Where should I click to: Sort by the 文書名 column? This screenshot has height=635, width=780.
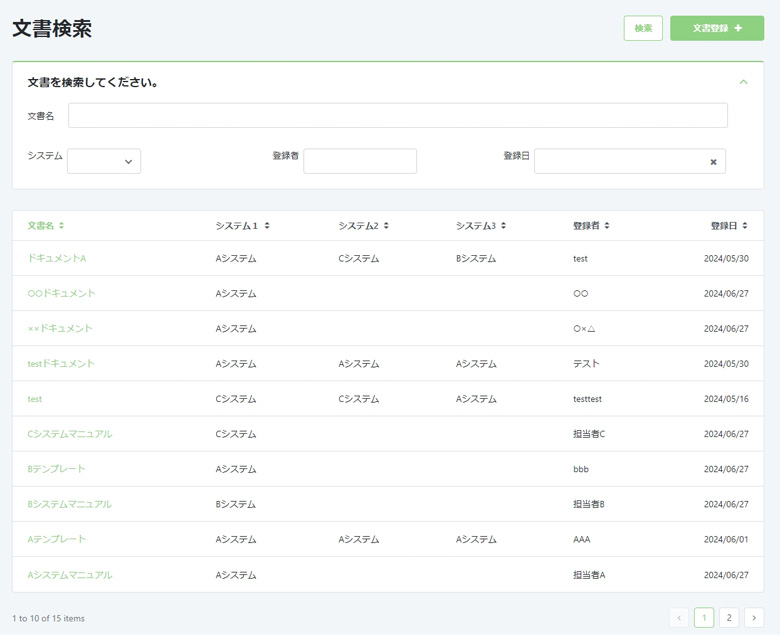pos(46,226)
